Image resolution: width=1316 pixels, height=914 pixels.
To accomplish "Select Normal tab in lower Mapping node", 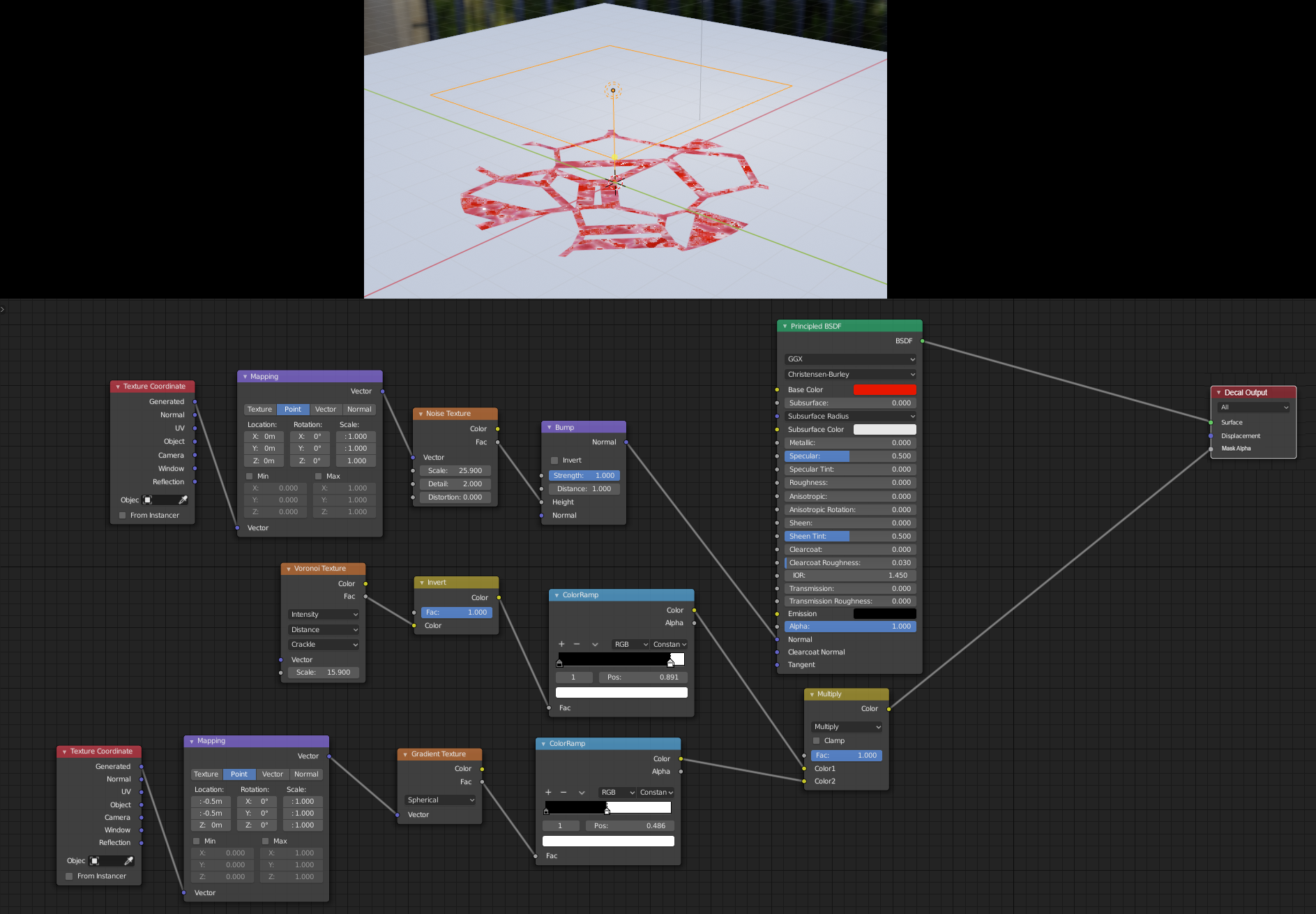I will point(306,774).
